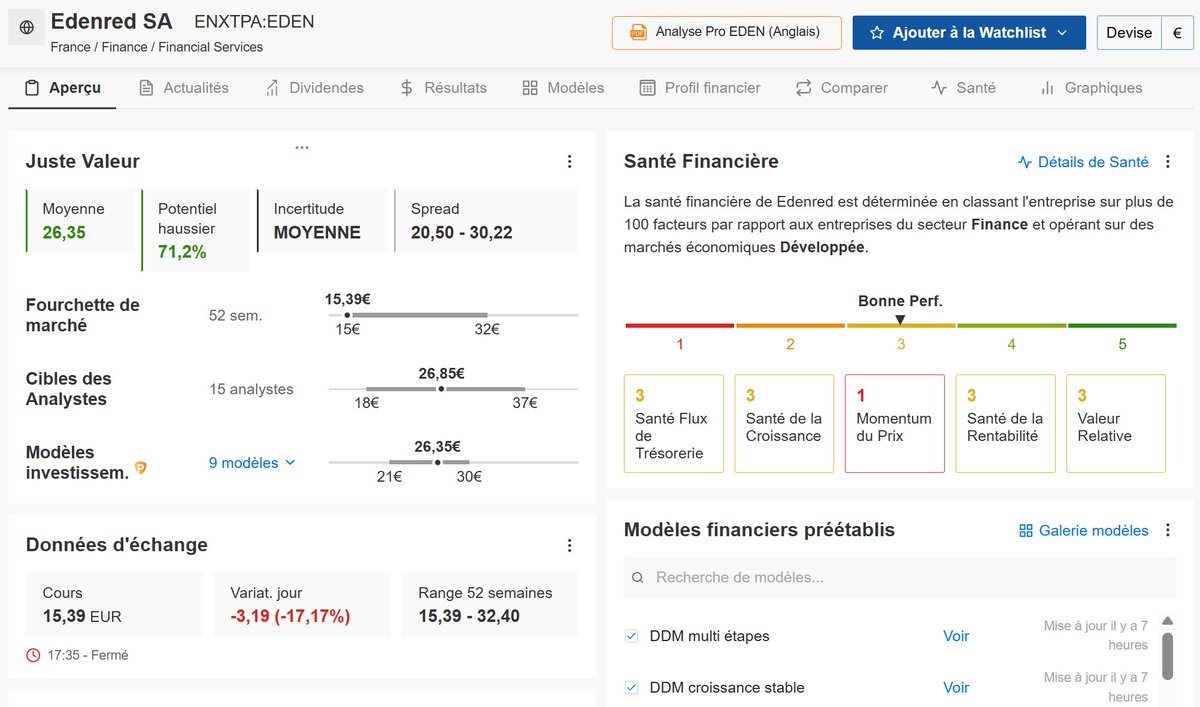Click the star icon in Watchlist button
This screenshot has height=707, width=1200.
point(877,33)
